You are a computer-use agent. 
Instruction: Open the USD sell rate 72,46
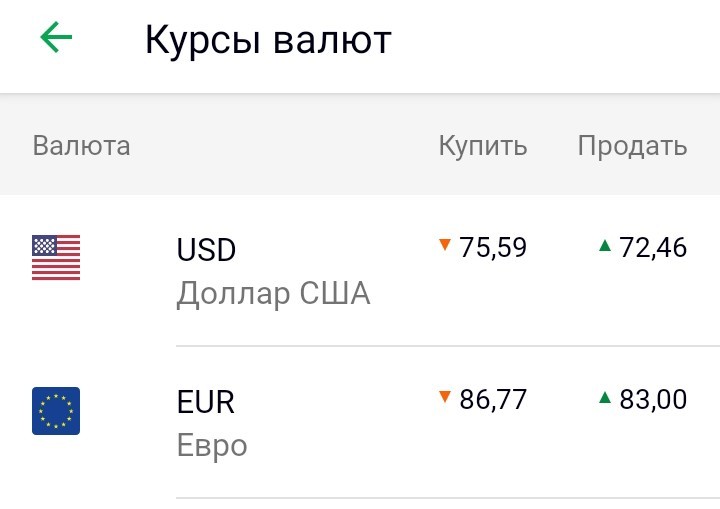(653, 247)
